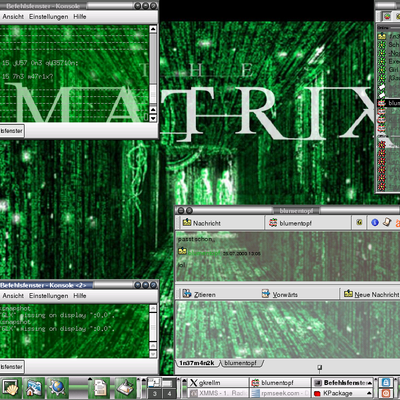The image size is (400, 400).
Task: Click scroll-down arrow in Konsole <2> scrollbar
Action: click(x=153, y=354)
